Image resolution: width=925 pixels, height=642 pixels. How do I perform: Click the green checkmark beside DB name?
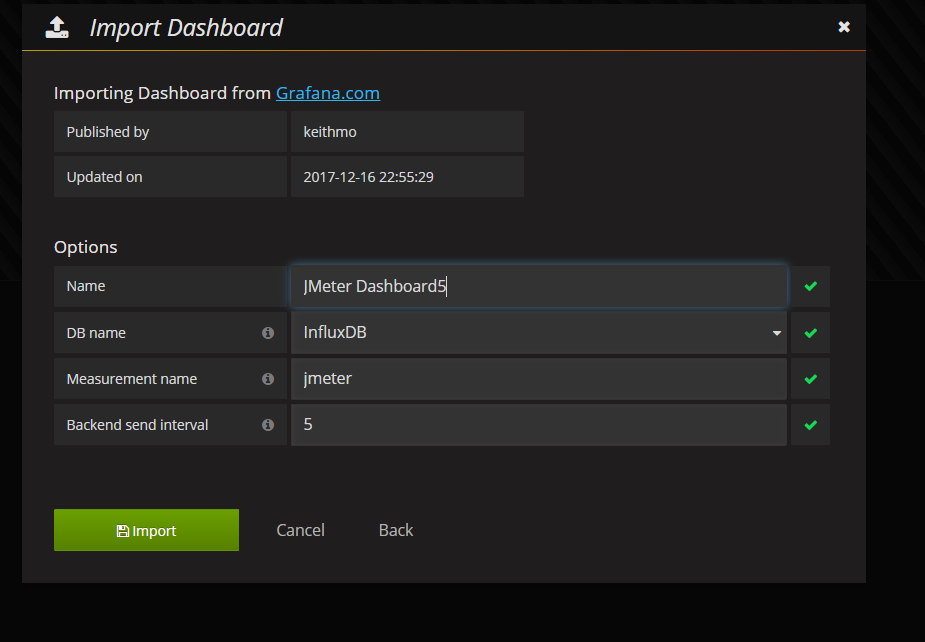(x=811, y=333)
